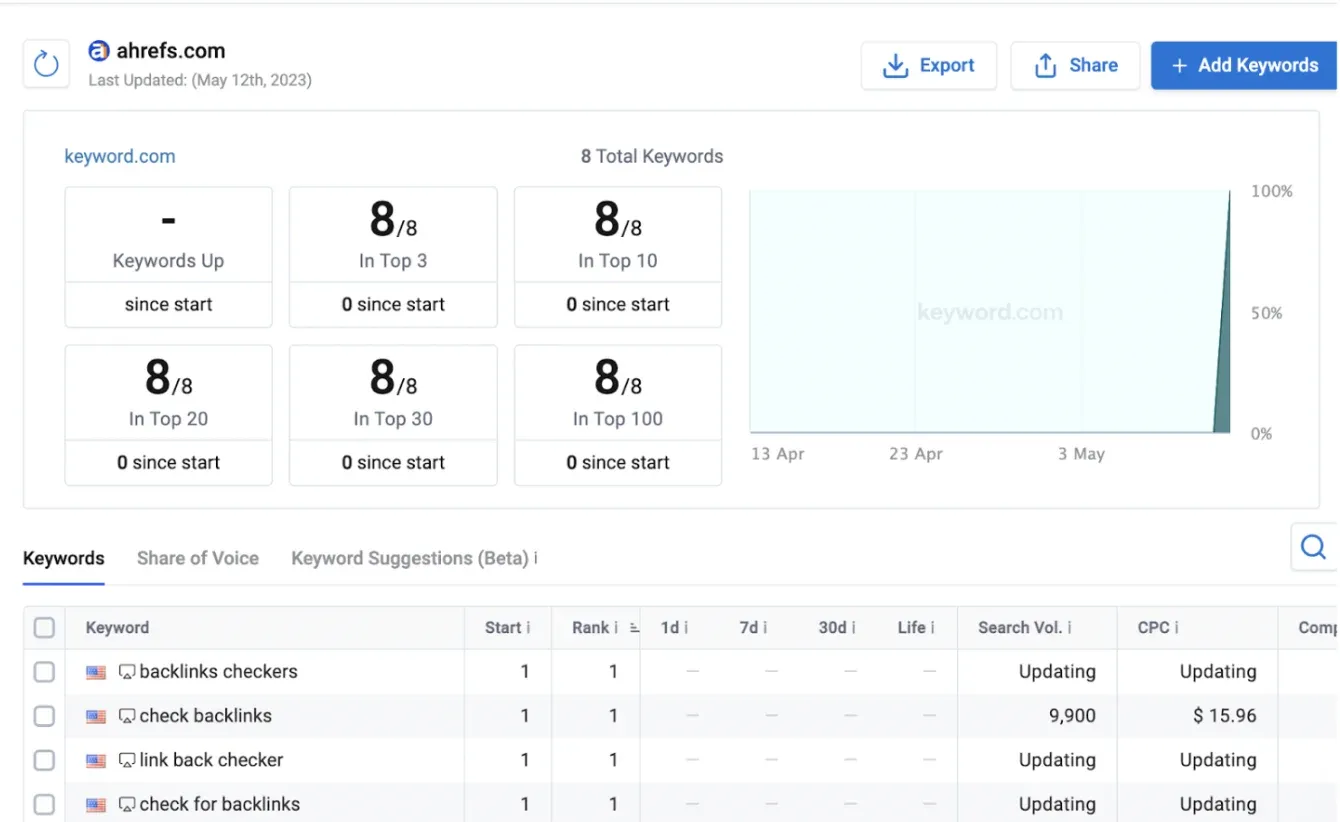
Task: Switch to the Share of Voice tab
Action: coord(197,558)
